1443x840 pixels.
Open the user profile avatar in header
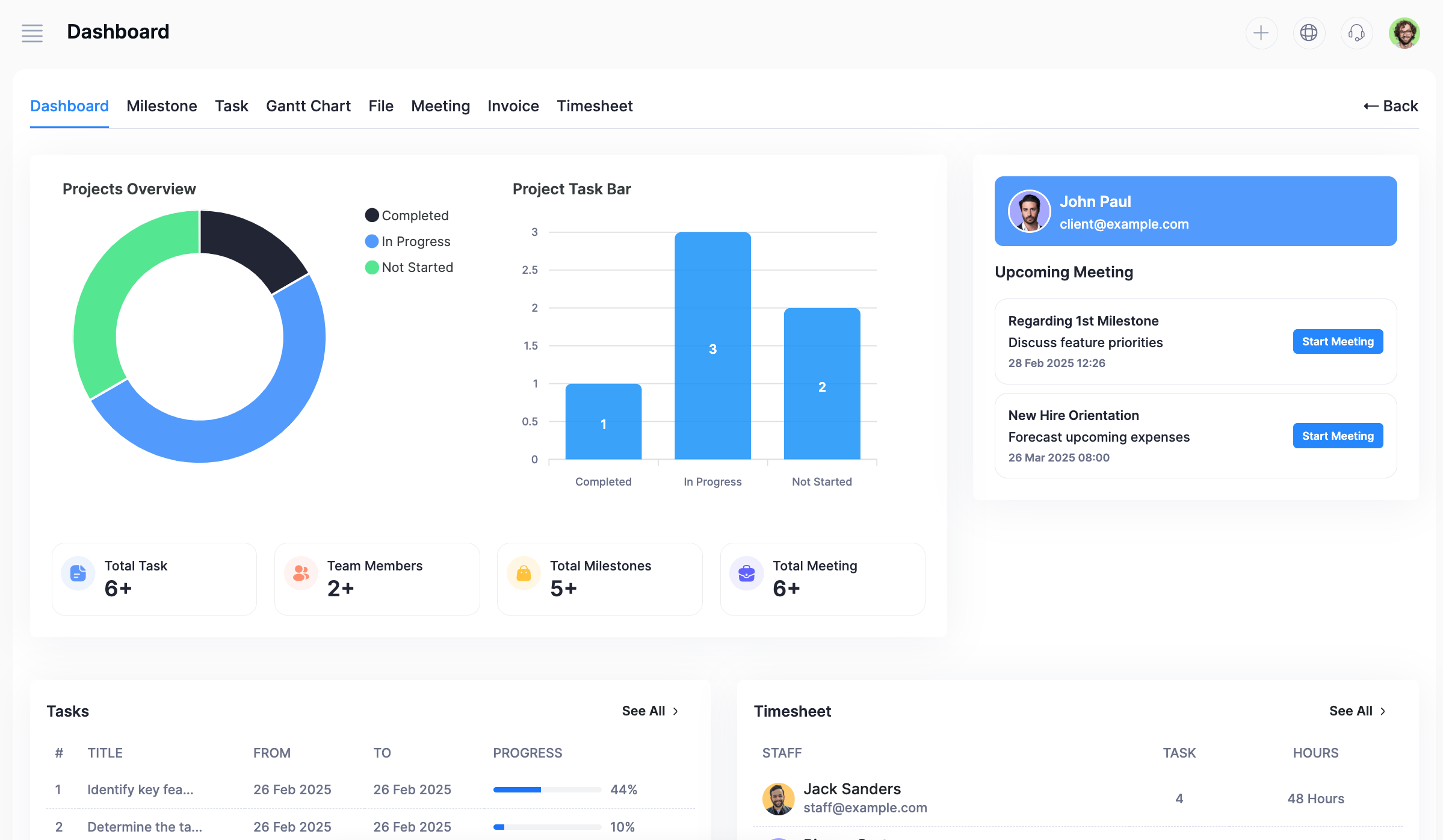click(x=1404, y=32)
